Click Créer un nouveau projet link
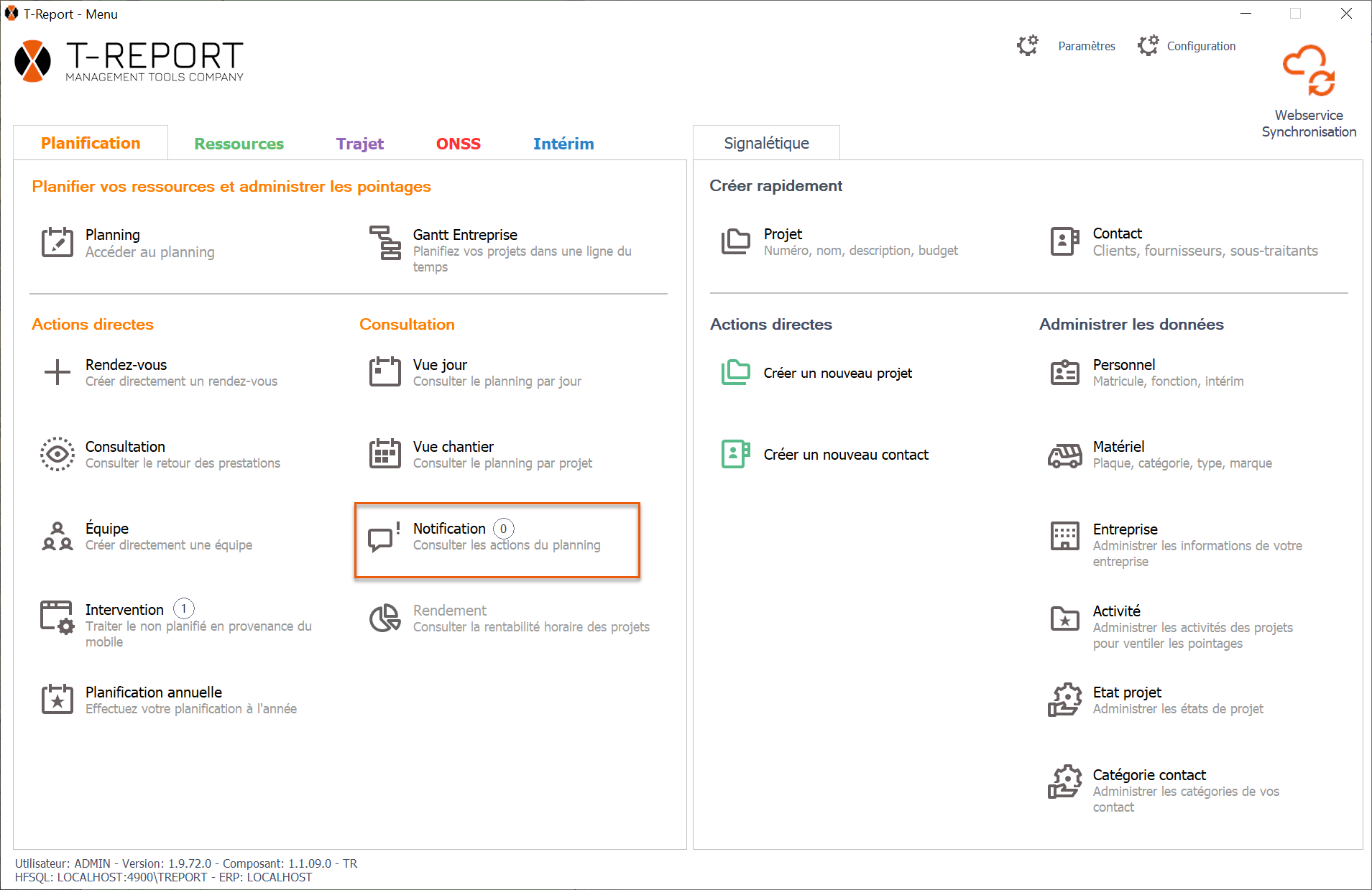 [837, 373]
